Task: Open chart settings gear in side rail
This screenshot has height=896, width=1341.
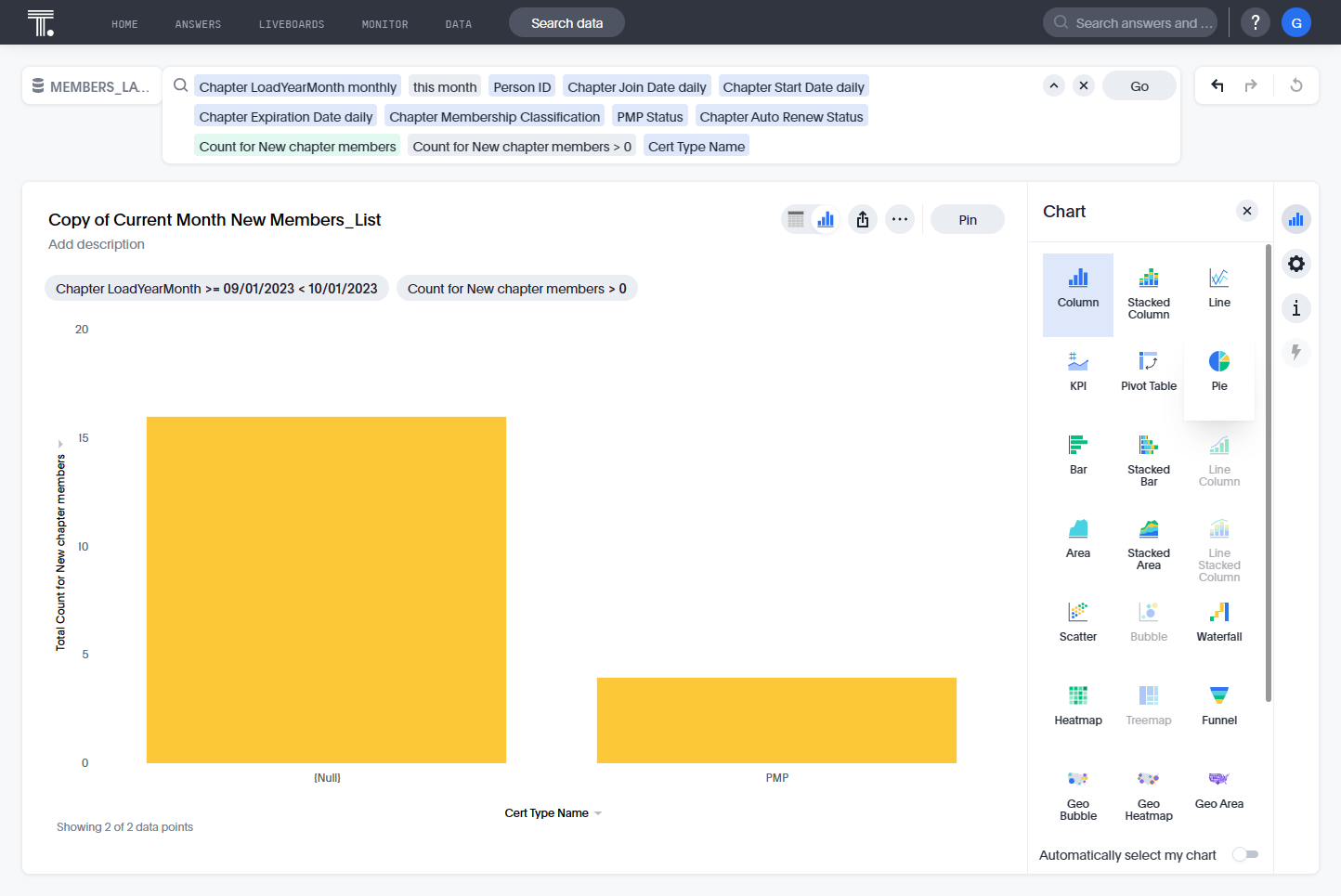Action: click(x=1296, y=264)
